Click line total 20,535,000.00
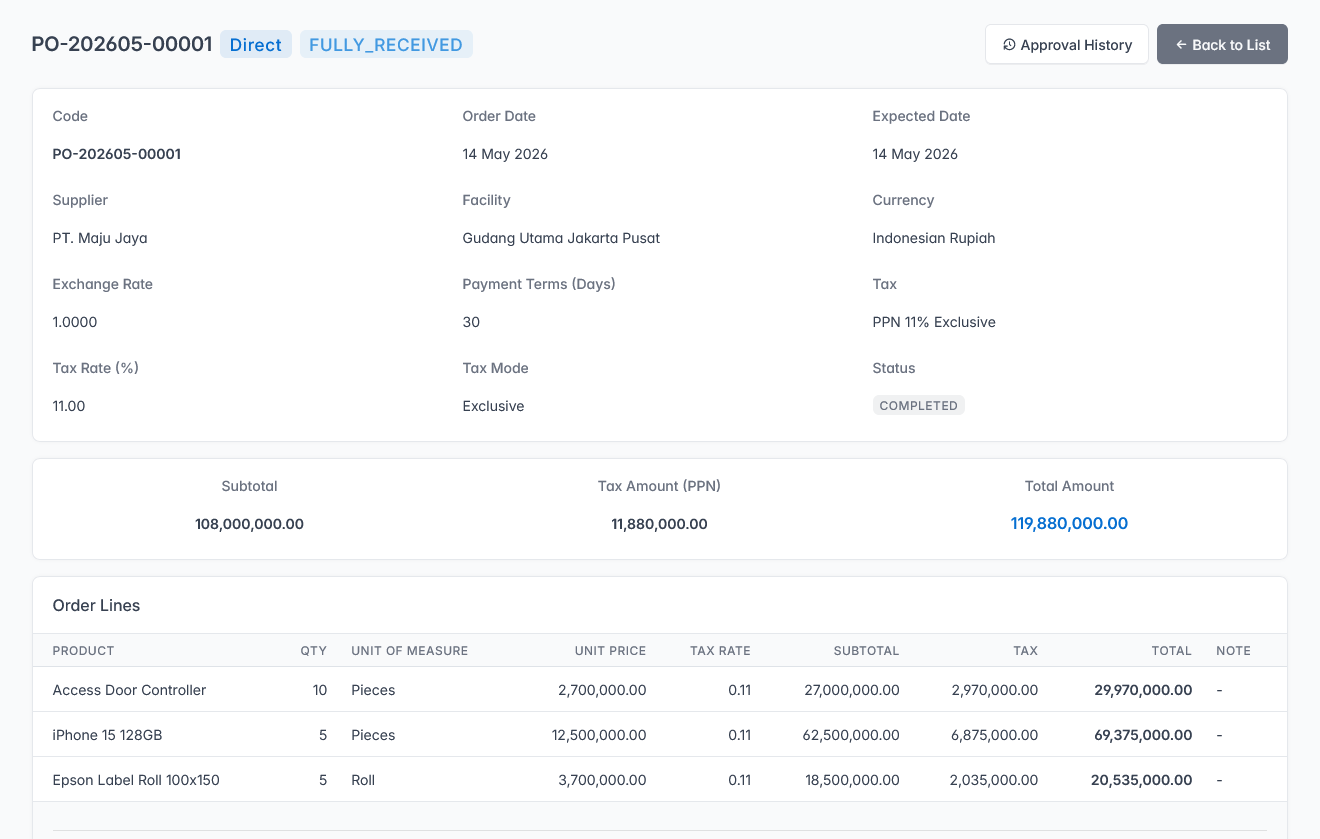The width and height of the screenshot is (1320, 839). (x=1142, y=780)
